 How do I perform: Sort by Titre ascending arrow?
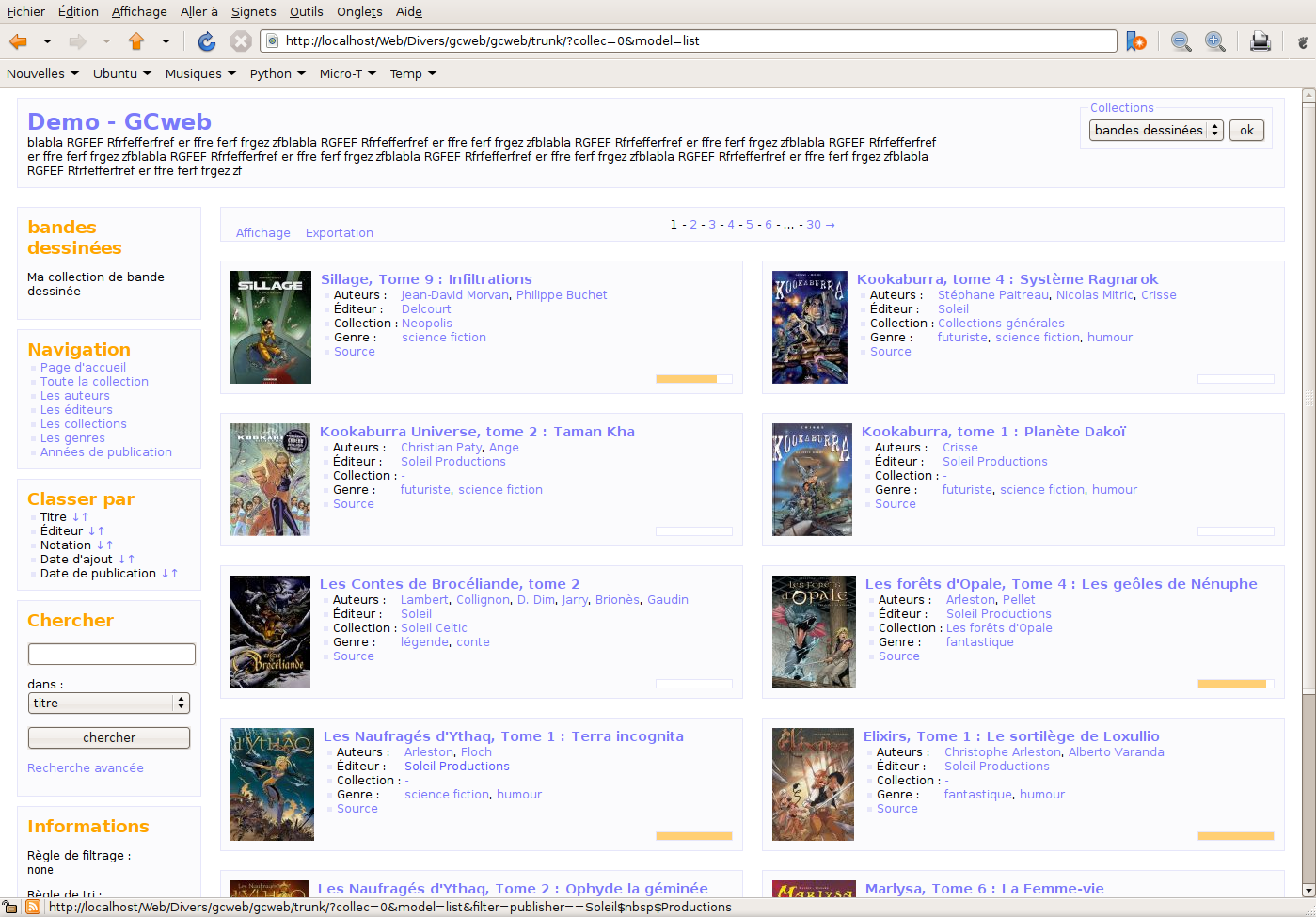[x=86, y=517]
